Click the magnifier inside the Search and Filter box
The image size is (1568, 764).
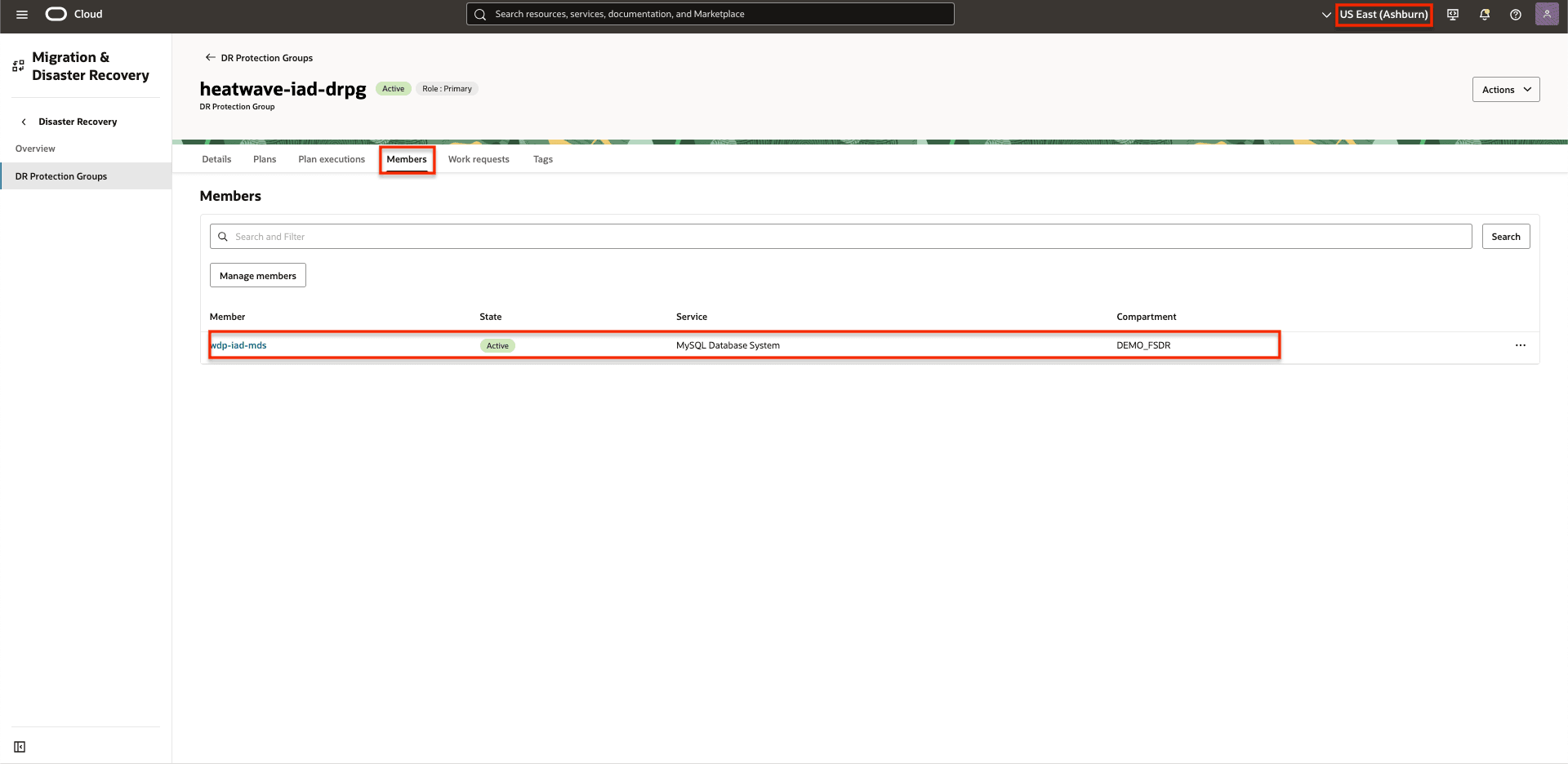(x=222, y=236)
